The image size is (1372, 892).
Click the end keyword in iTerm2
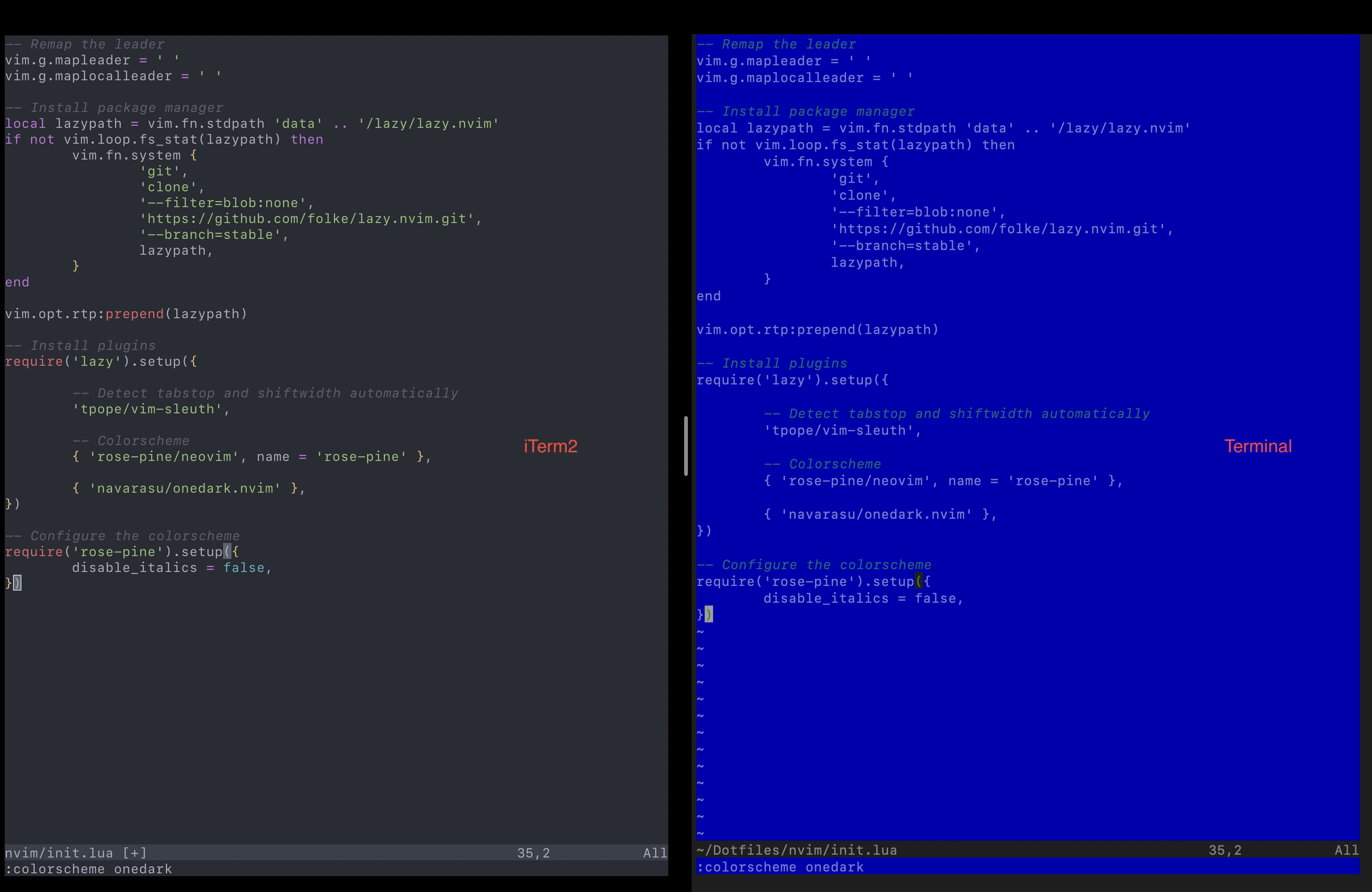coord(16,282)
